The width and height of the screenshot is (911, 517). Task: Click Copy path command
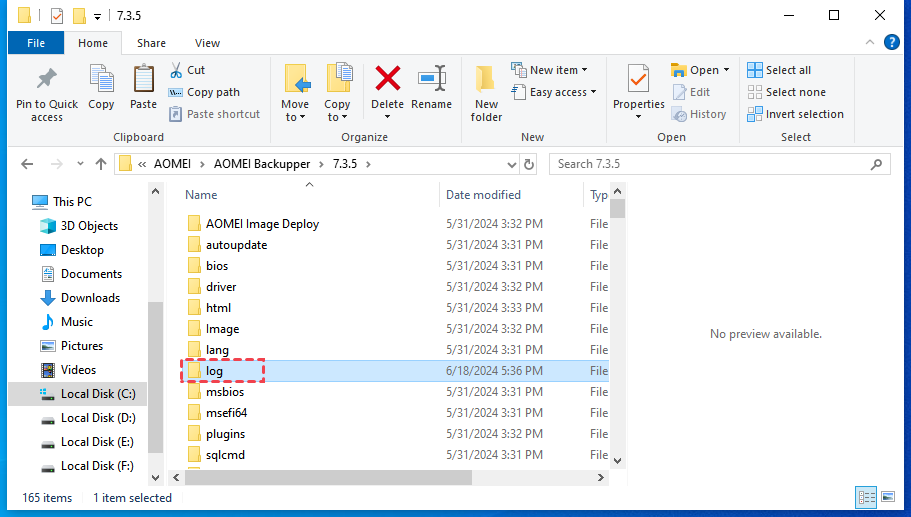tap(204, 92)
